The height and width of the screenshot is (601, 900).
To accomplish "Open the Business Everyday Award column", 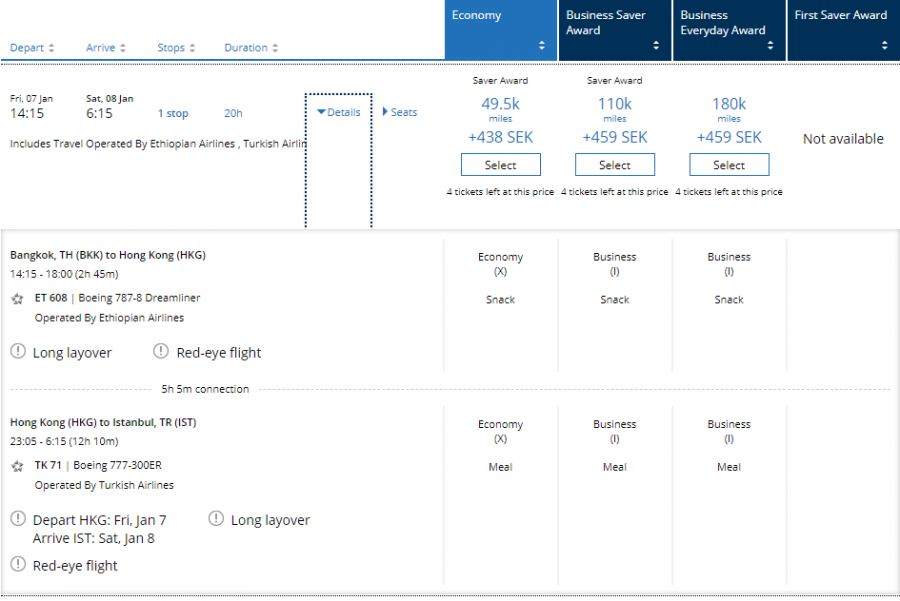I will (x=729, y=30).
